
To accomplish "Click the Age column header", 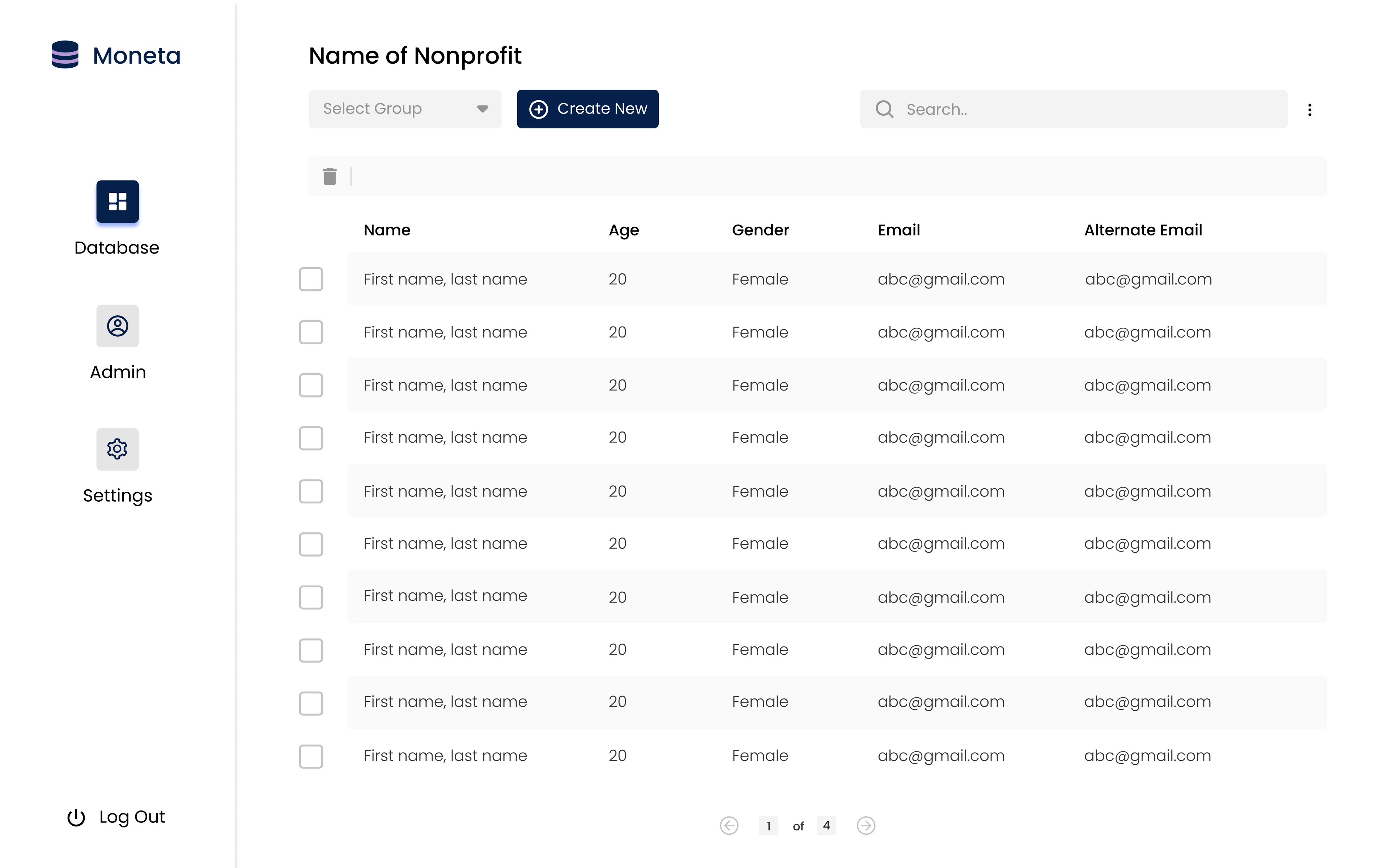I will click(x=624, y=231).
